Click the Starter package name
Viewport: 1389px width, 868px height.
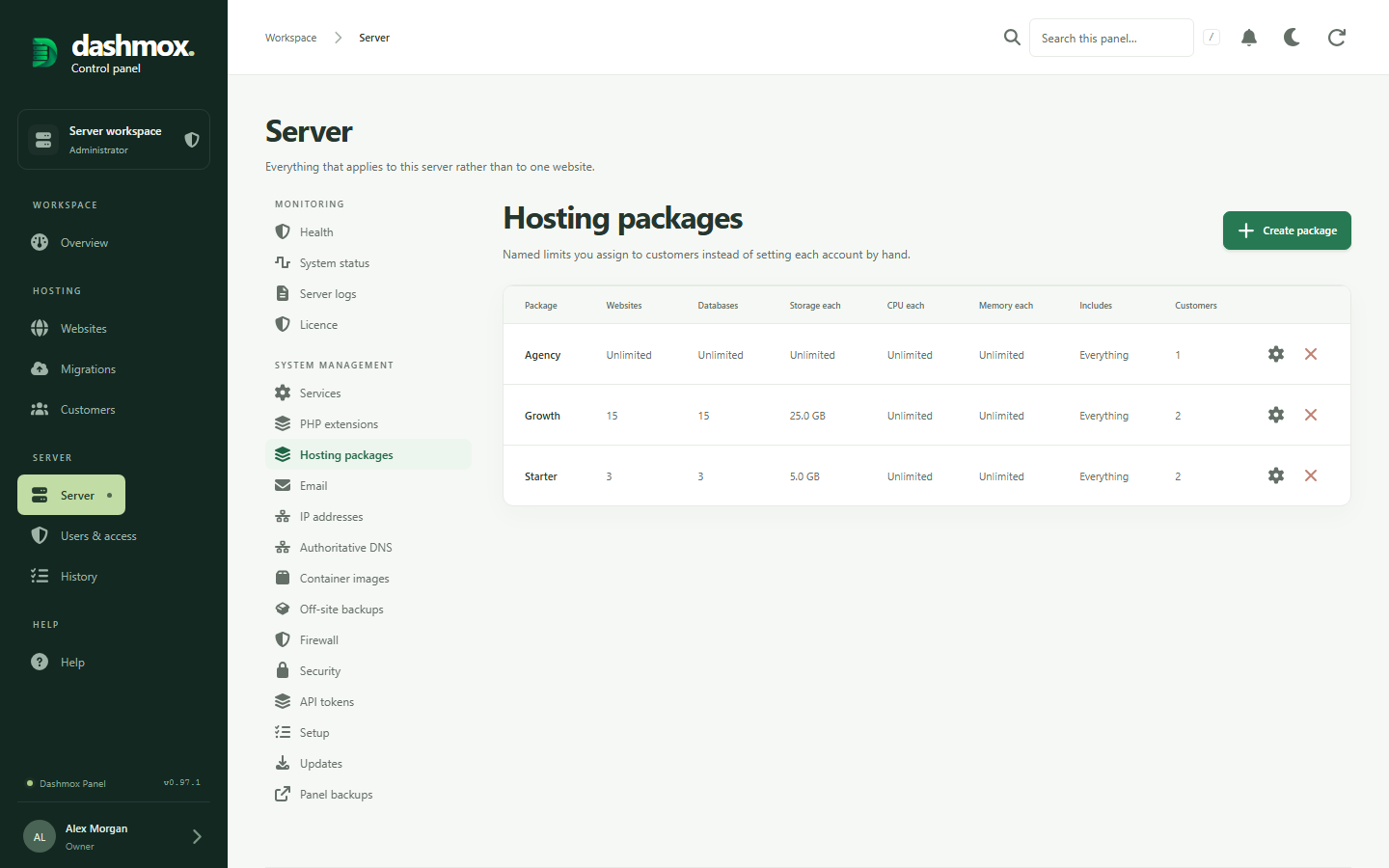coord(541,476)
